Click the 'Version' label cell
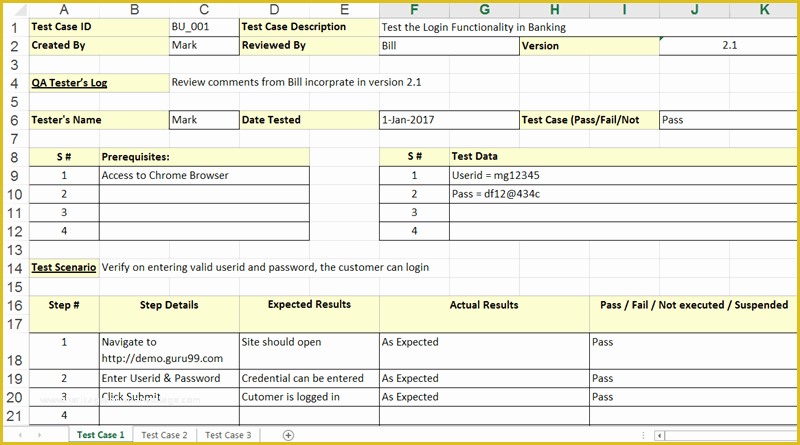This screenshot has width=800, height=445. tap(589, 46)
